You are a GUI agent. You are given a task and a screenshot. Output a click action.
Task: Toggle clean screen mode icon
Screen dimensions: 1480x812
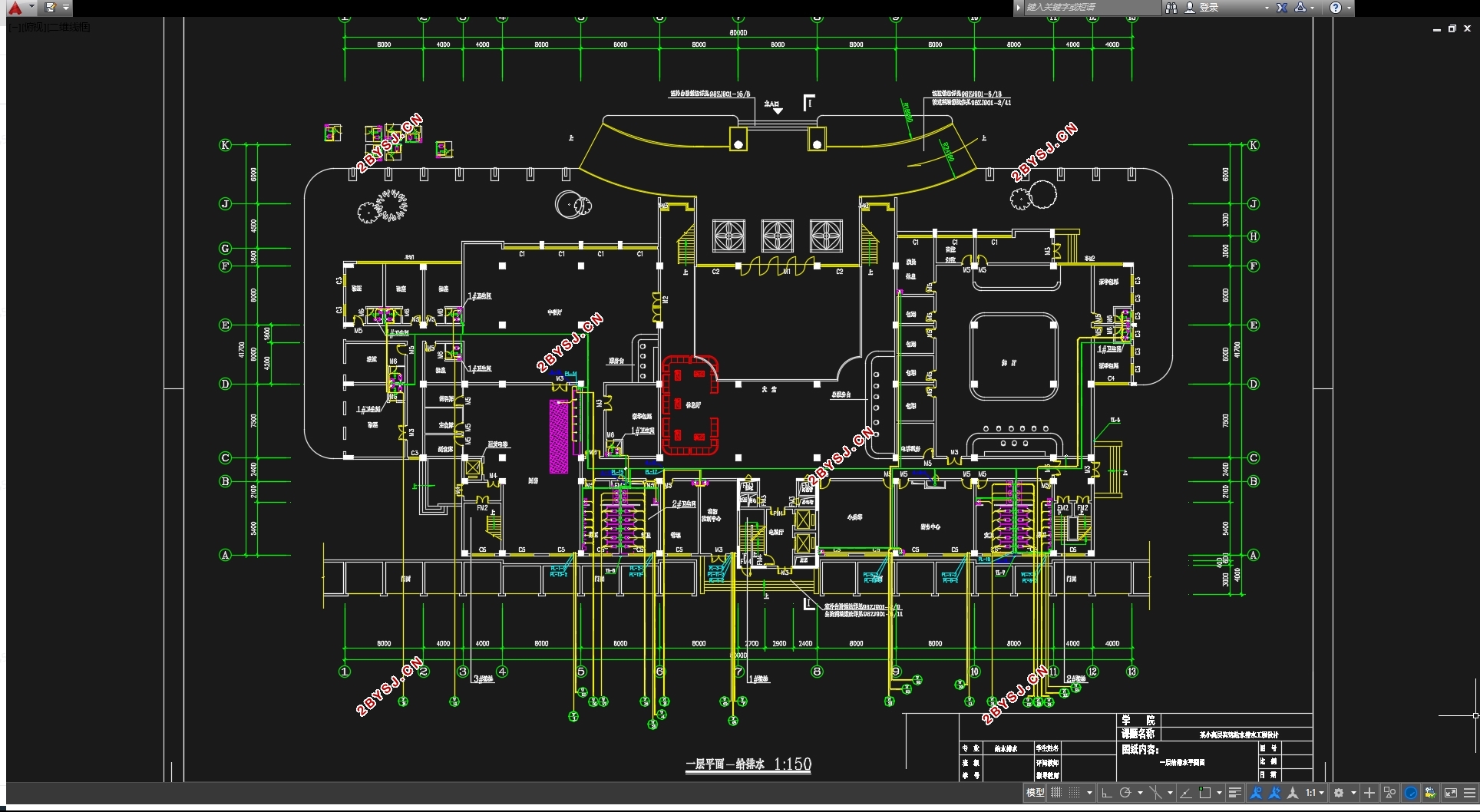1451,793
